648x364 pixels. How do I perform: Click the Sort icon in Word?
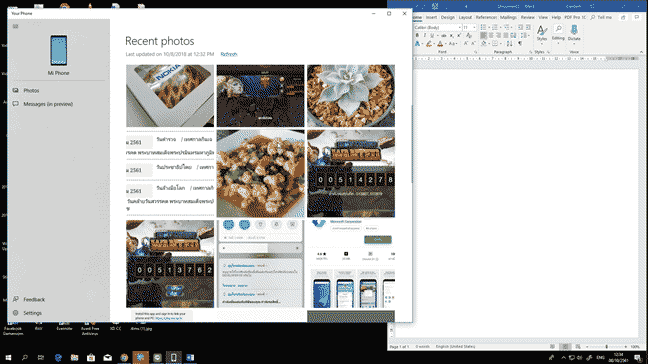(510, 43)
